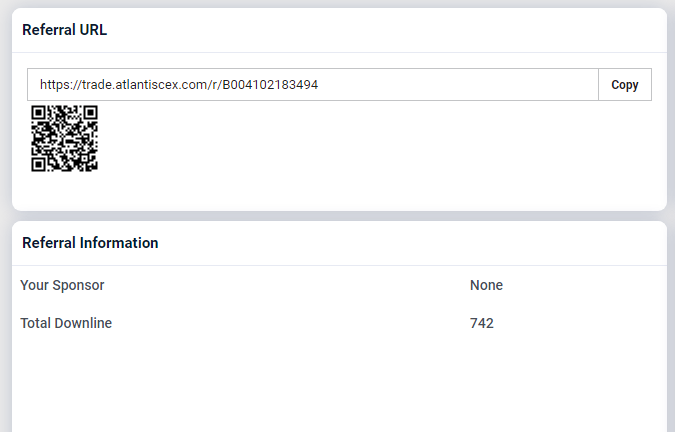Click the title of the Referral Information card

click(x=90, y=243)
